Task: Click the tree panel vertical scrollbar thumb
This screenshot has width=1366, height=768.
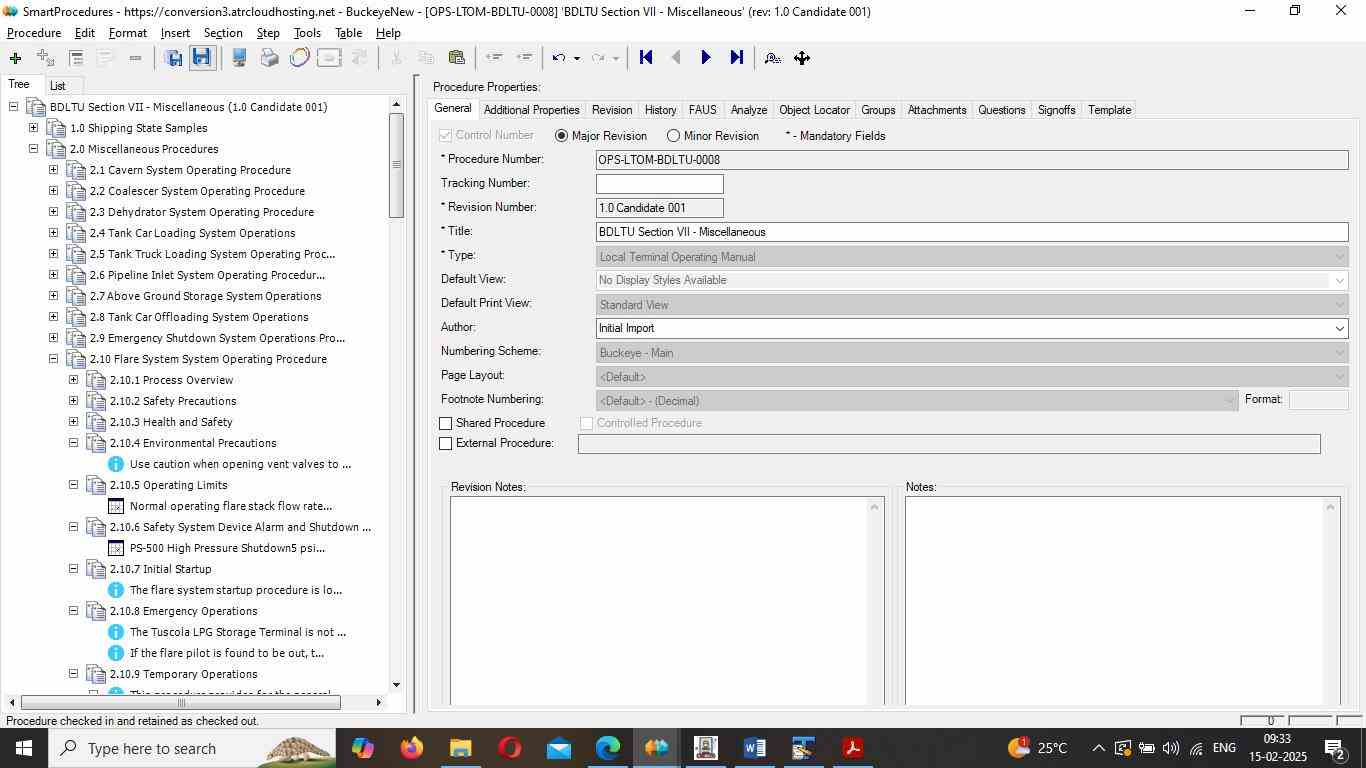Action: coord(396,165)
